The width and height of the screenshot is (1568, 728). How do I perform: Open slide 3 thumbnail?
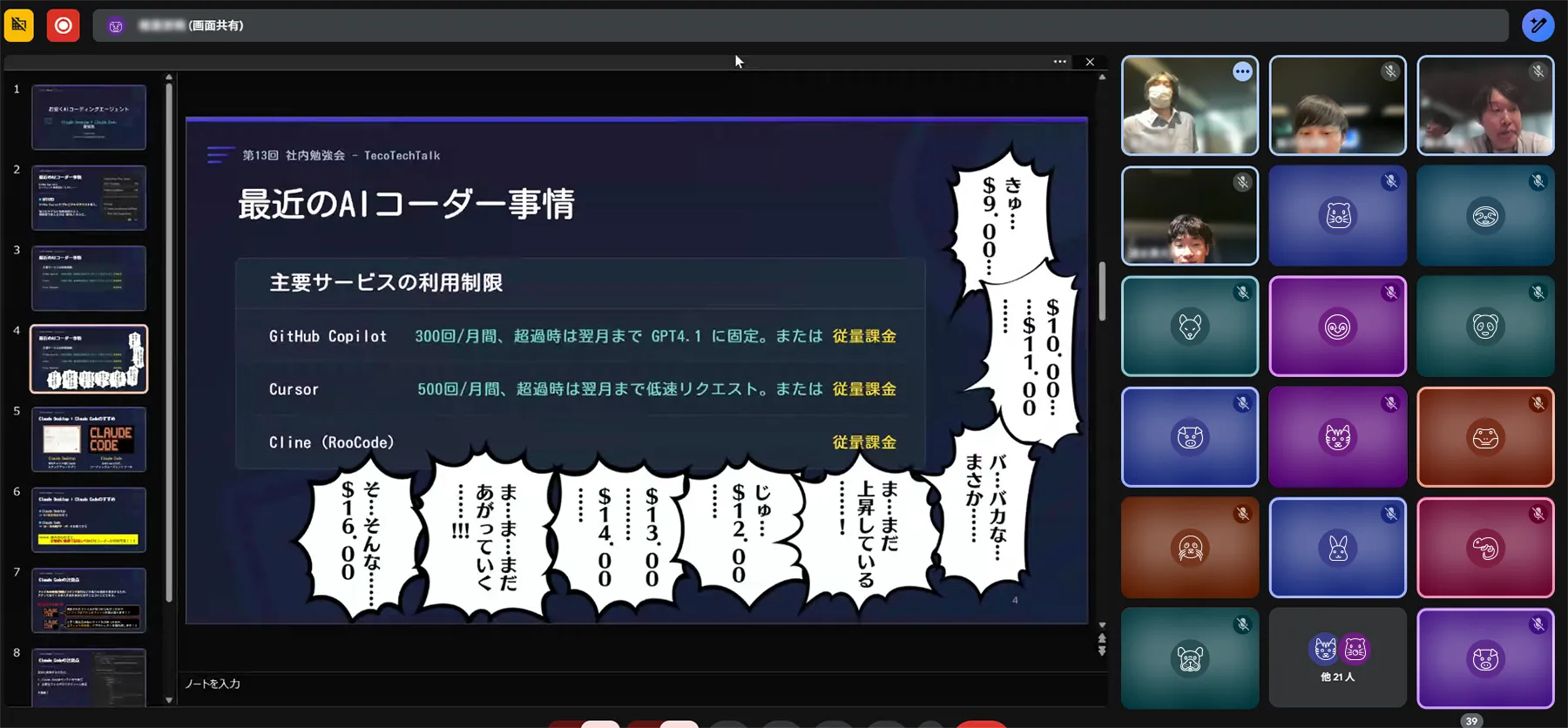[x=89, y=278]
